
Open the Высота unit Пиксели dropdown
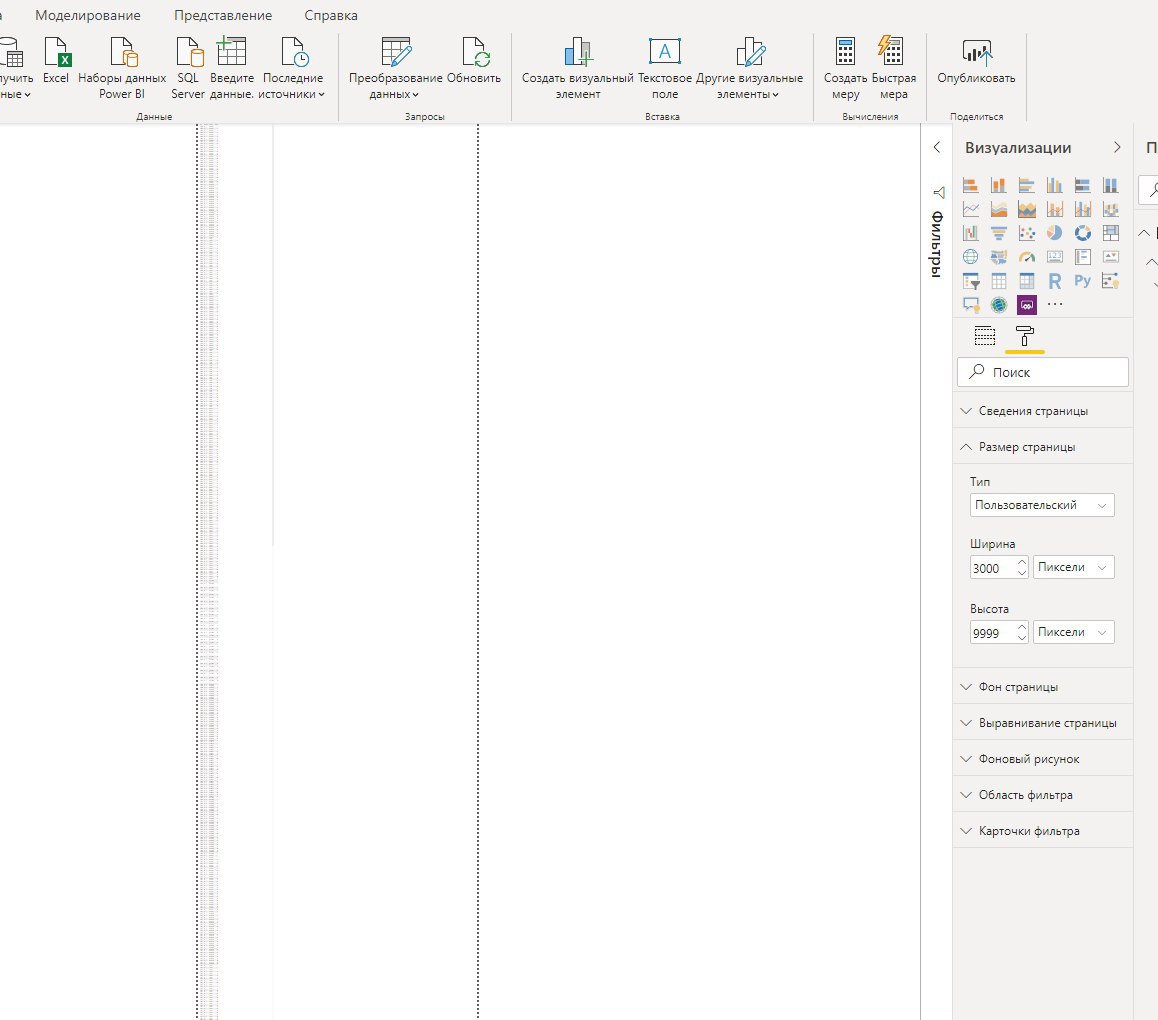tap(1073, 632)
